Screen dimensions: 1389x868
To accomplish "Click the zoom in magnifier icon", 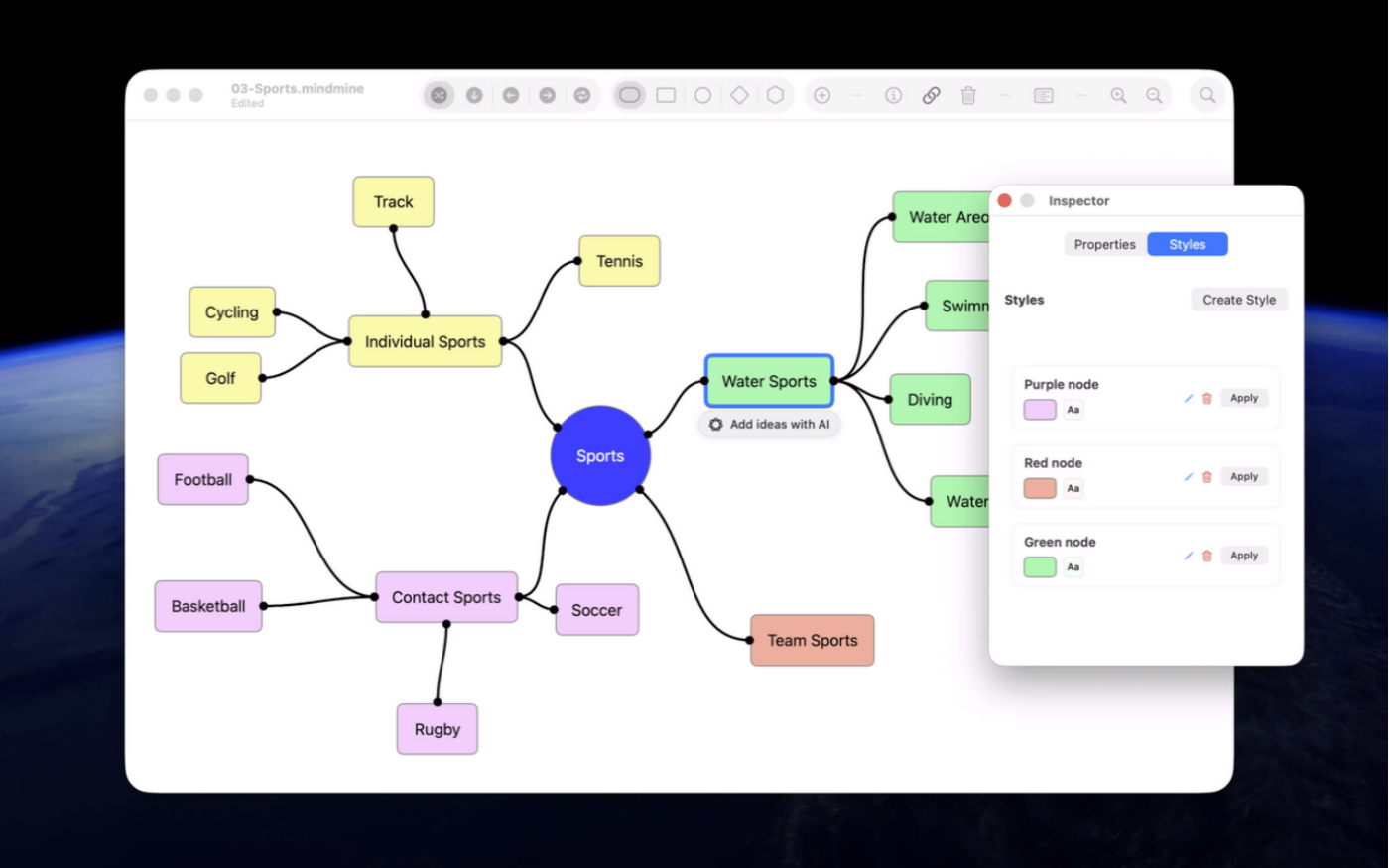I will coord(1118,95).
